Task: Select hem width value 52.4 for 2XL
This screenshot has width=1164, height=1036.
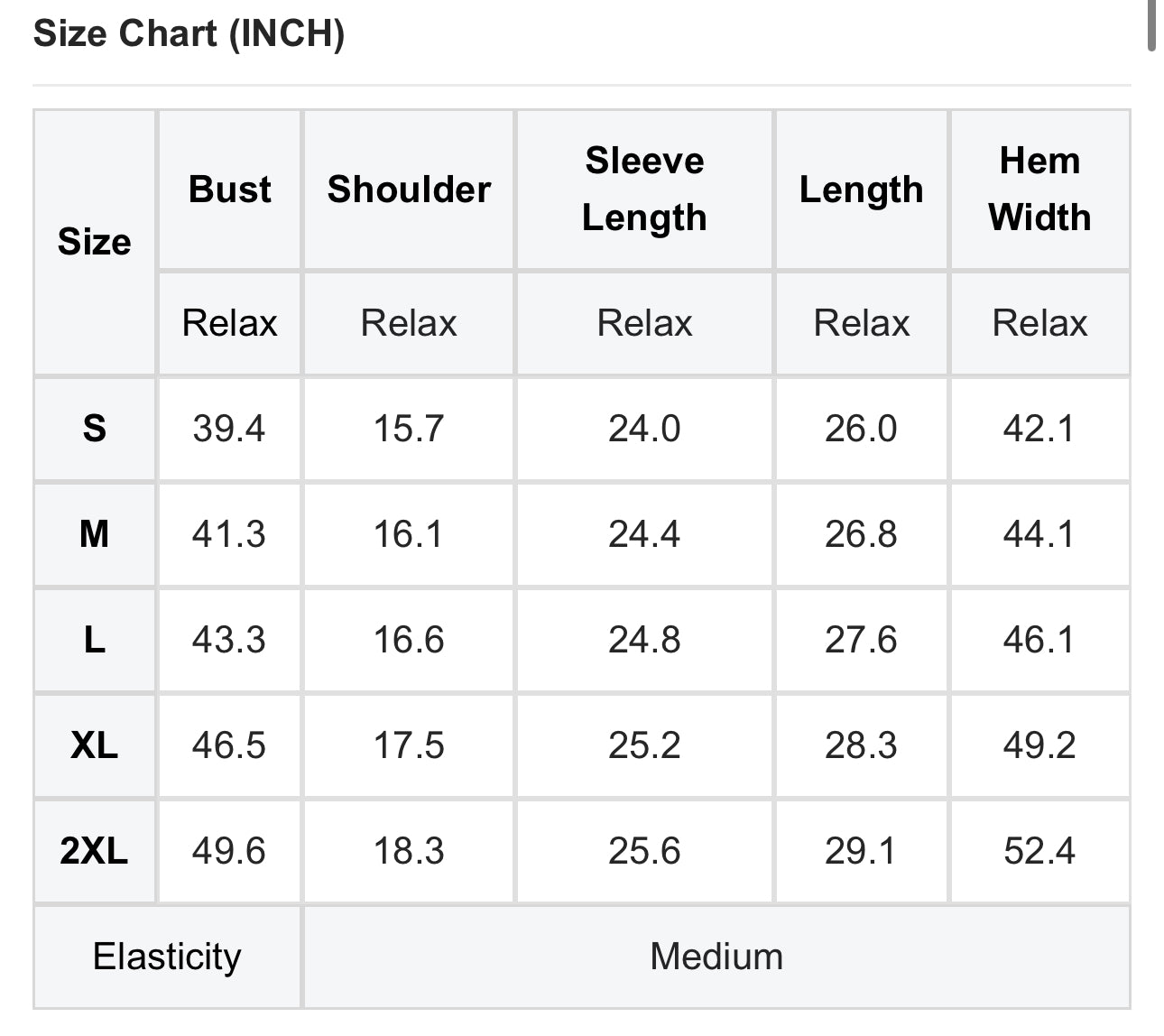Action: [x=1039, y=851]
